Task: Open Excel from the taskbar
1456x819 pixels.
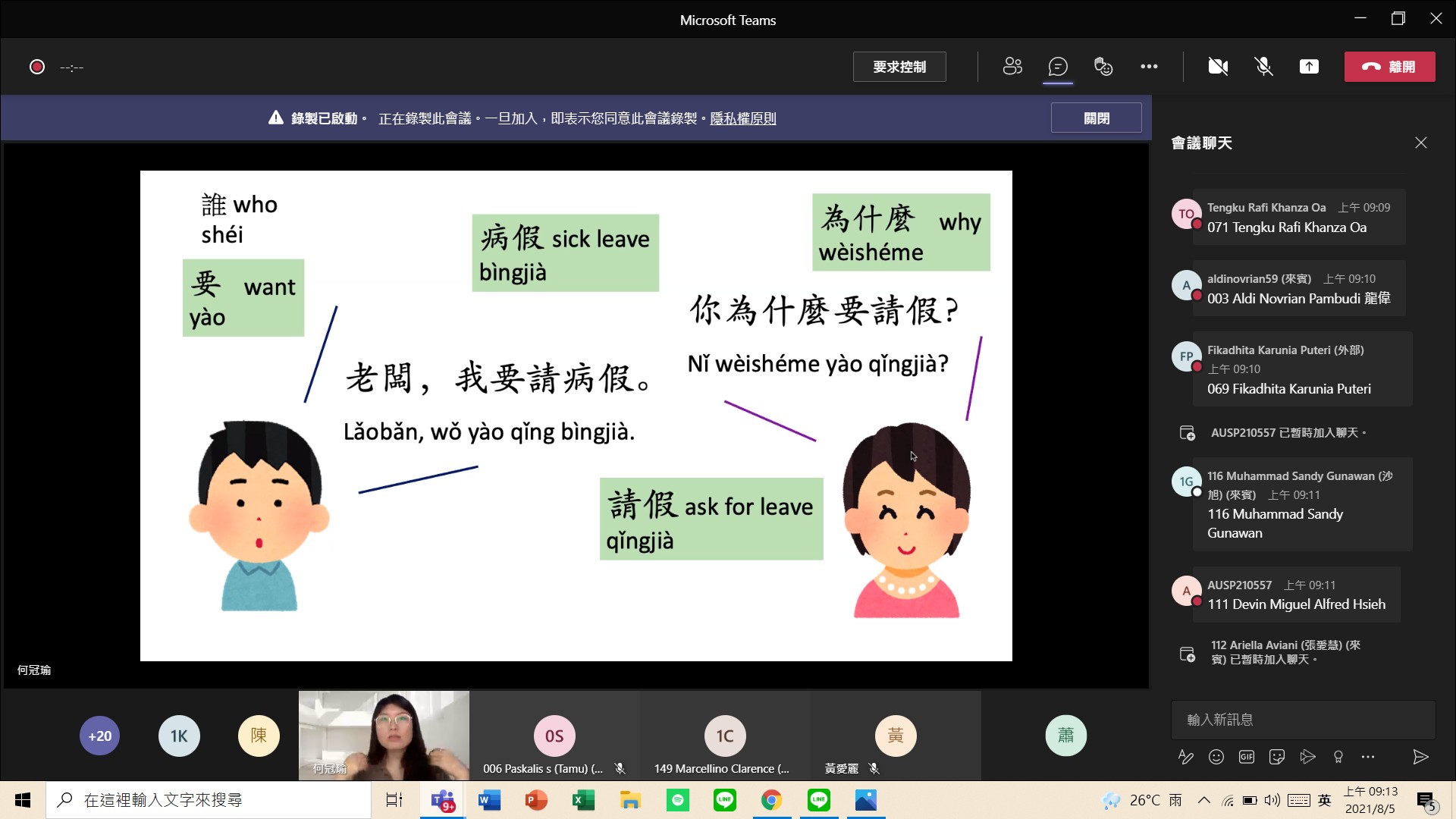Action: [584, 800]
